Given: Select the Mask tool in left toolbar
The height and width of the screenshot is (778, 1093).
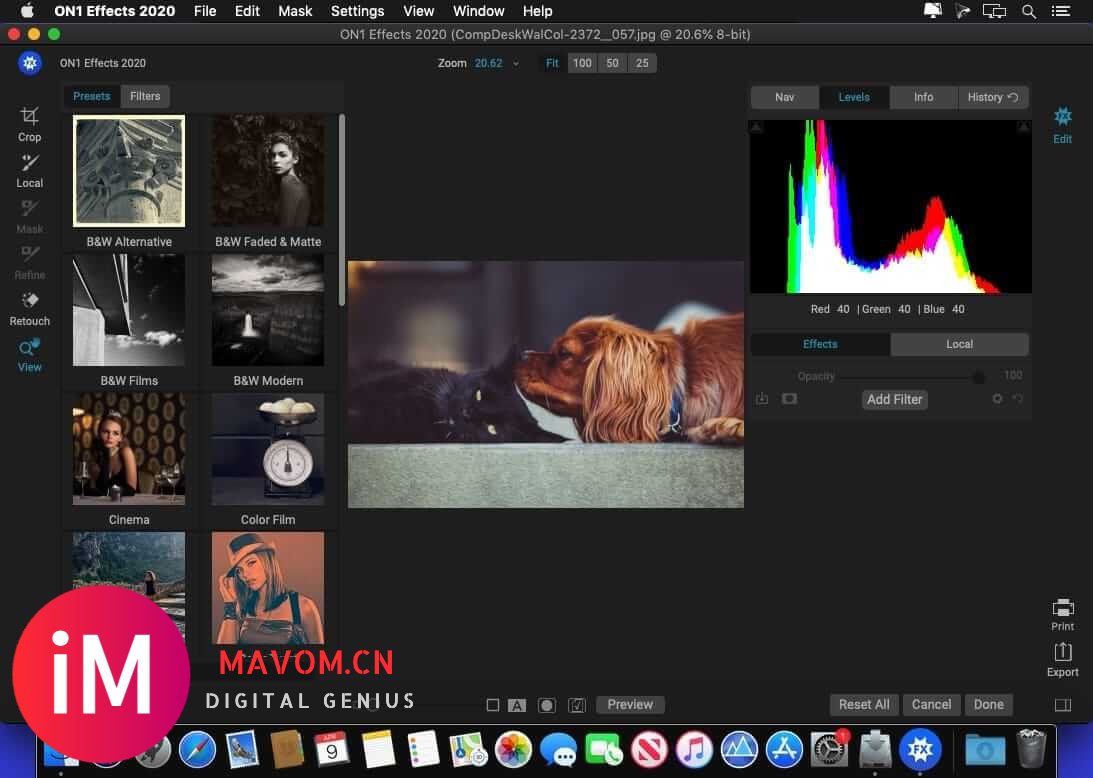Looking at the screenshot, I should tap(29, 217).
